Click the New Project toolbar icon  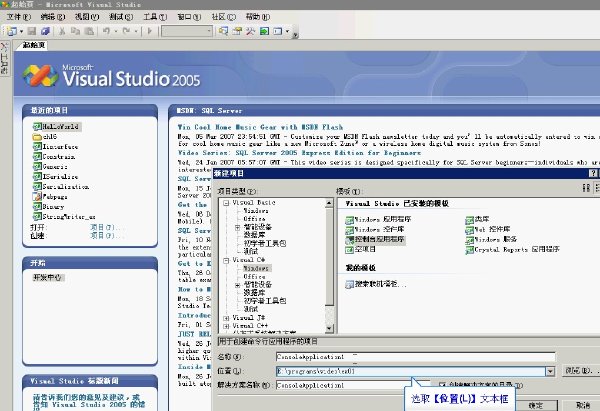coord(12,31)
